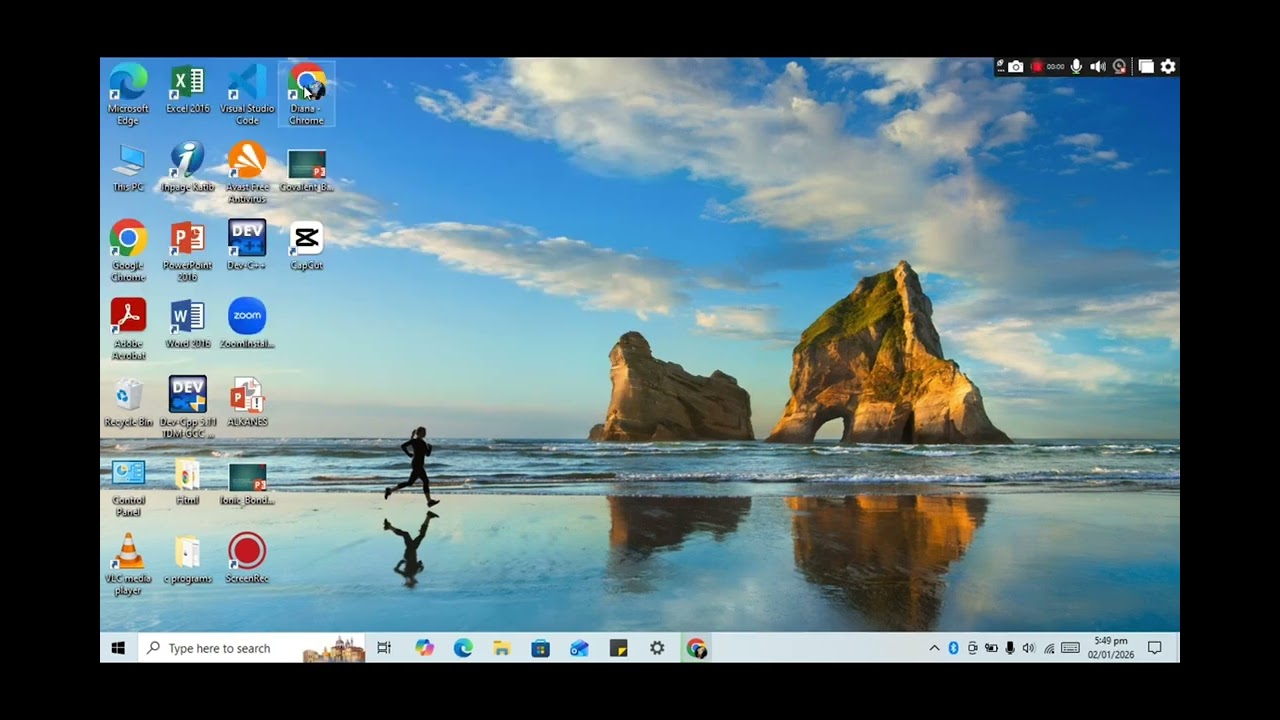Click the taskbar search box
The height and width of the screenshot is (720, 1280).
(x=252, y=648)
